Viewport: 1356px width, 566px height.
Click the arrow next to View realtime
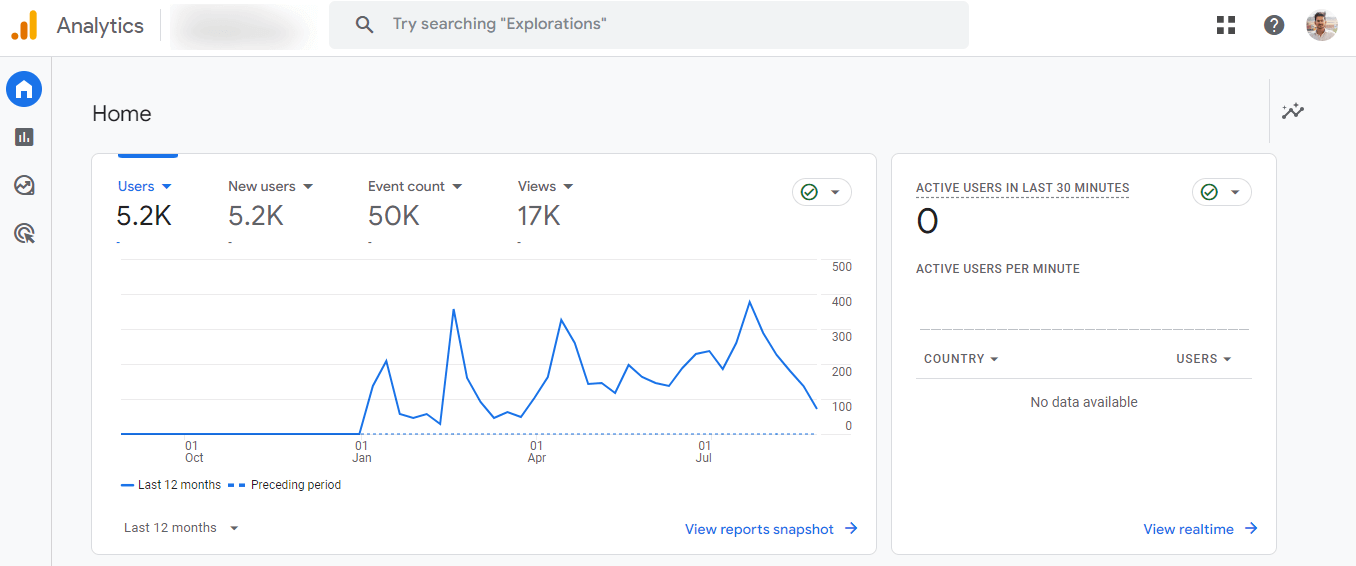[1251, 529]
